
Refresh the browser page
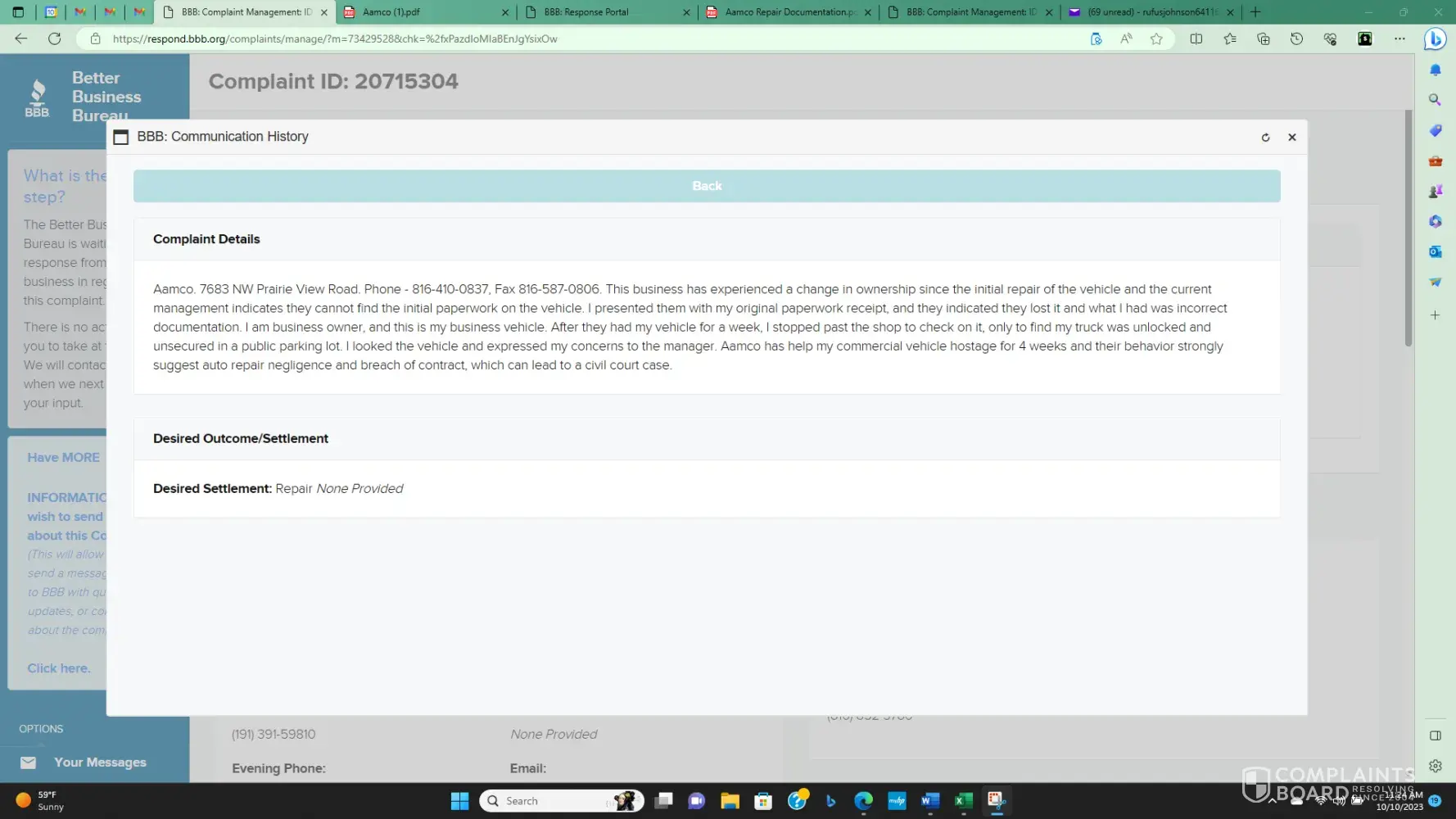[55, 38]
